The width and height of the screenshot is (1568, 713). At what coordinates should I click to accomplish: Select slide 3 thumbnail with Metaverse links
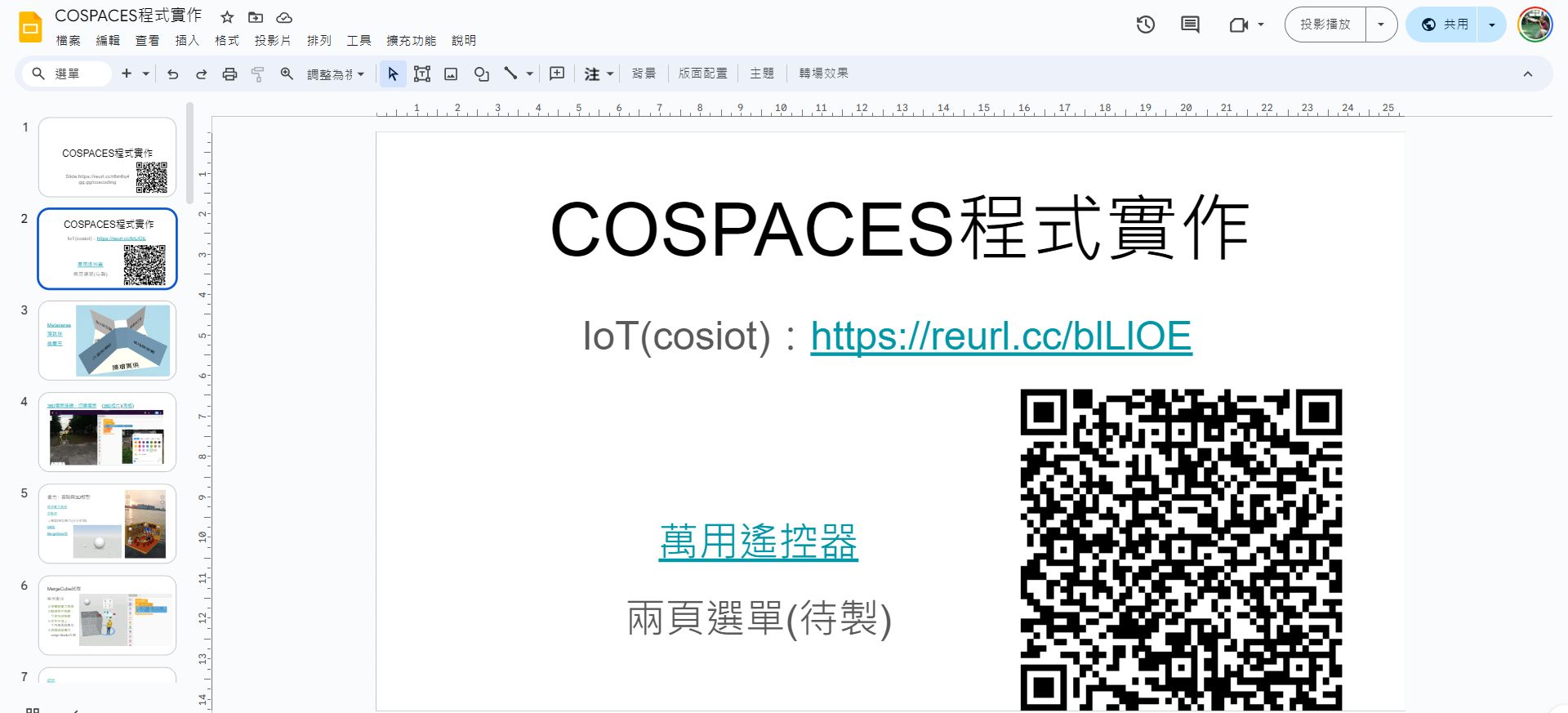click(107, 340)
